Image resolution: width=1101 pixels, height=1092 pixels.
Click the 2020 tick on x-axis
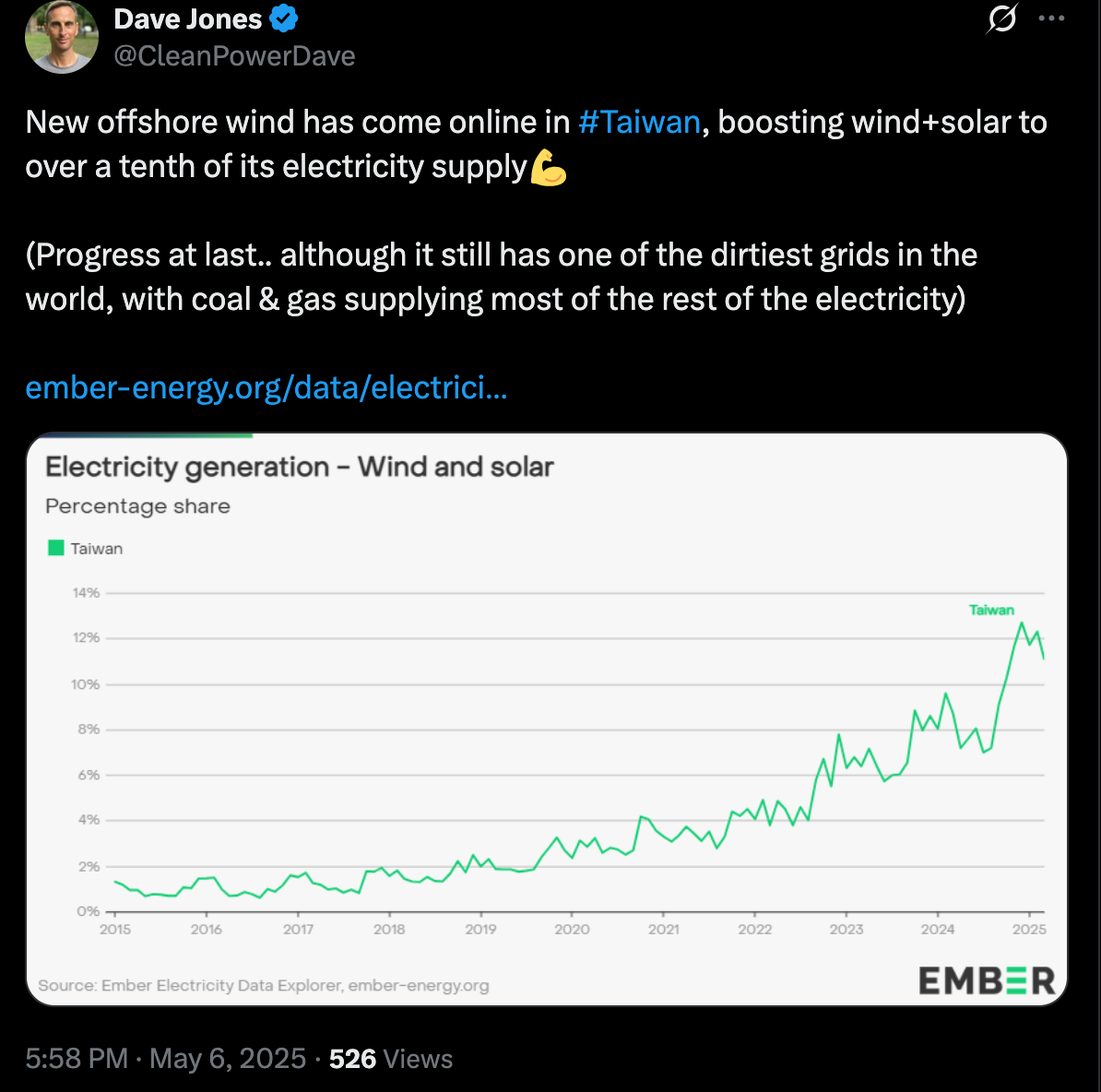coord(572,929)
